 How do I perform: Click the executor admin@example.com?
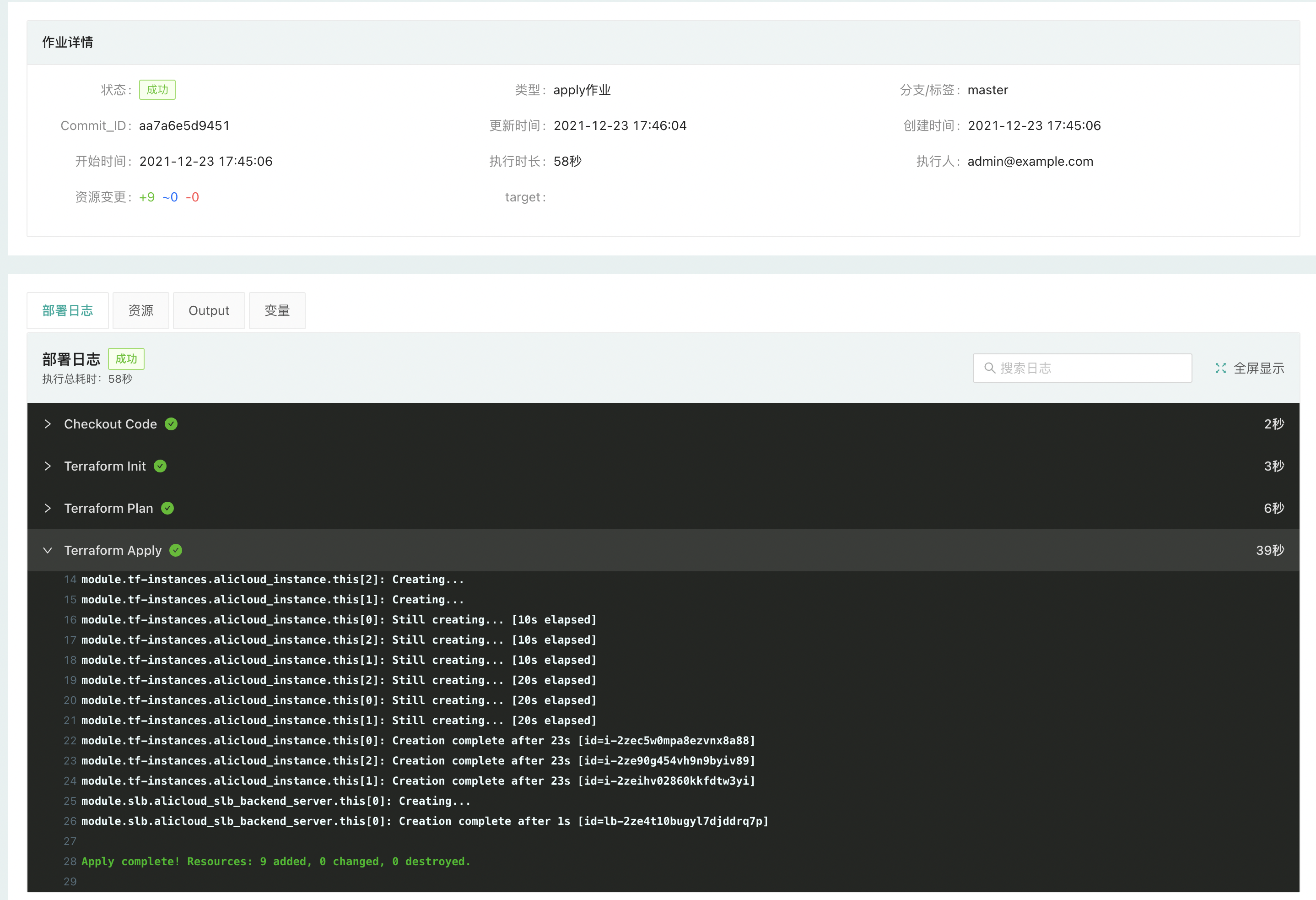pos(1030,162)
